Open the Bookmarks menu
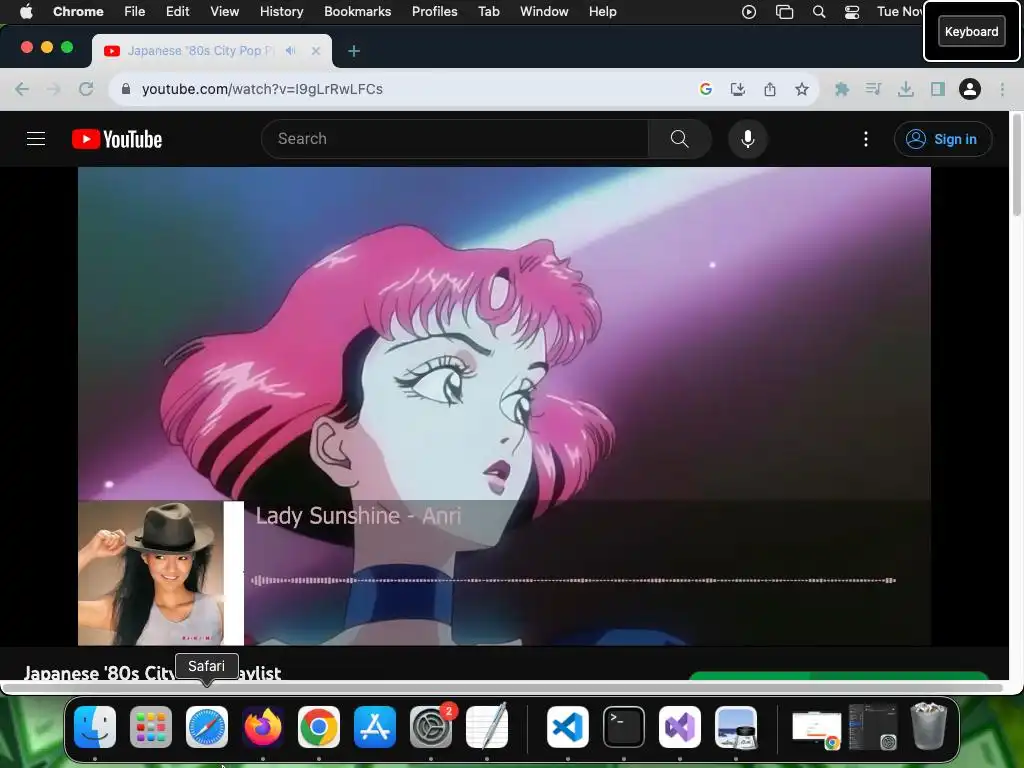The width and height of the screenshot is (1024, 768). tap(357, 11)
